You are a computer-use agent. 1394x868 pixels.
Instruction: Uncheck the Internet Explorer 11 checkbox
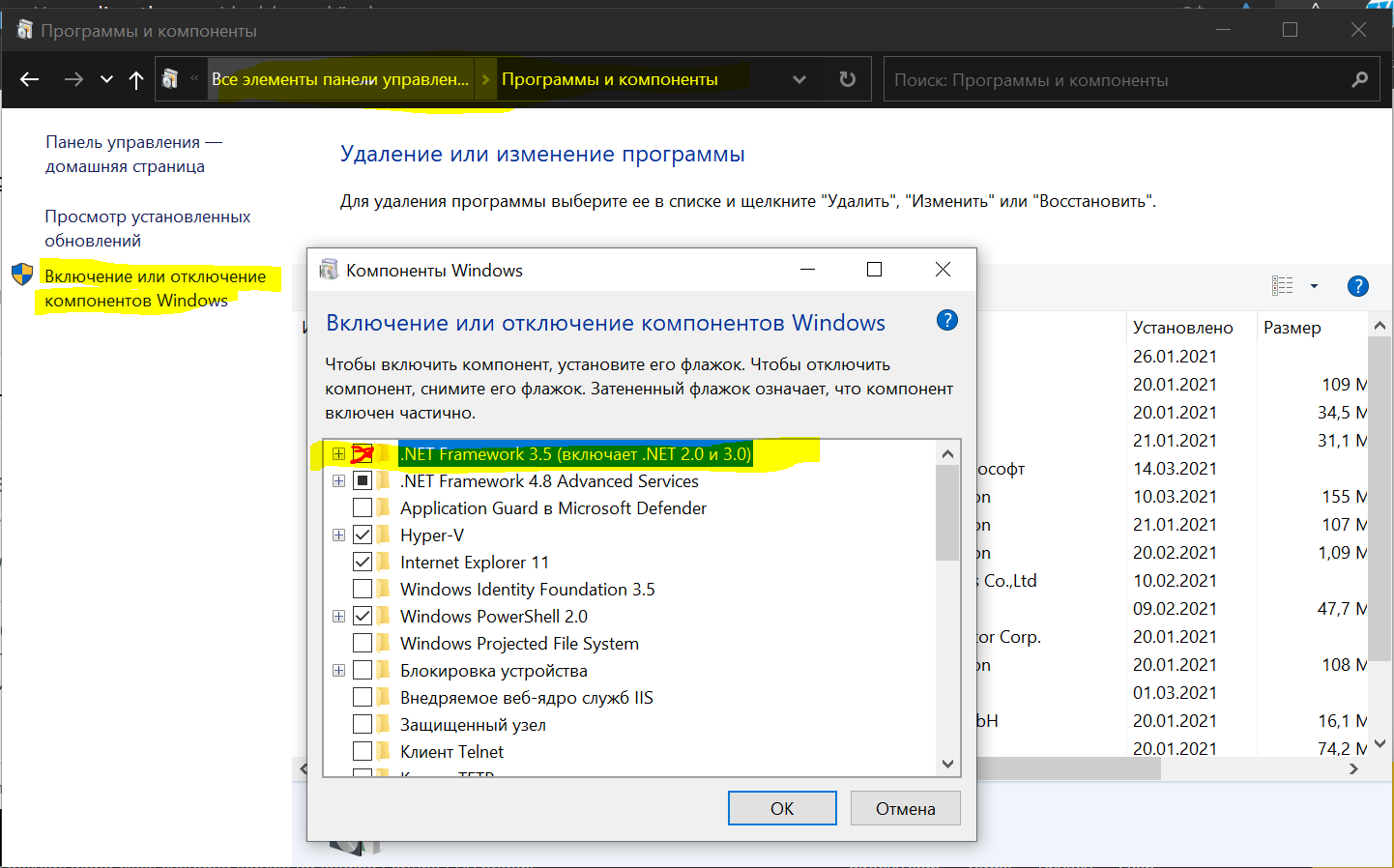(363, 562)
